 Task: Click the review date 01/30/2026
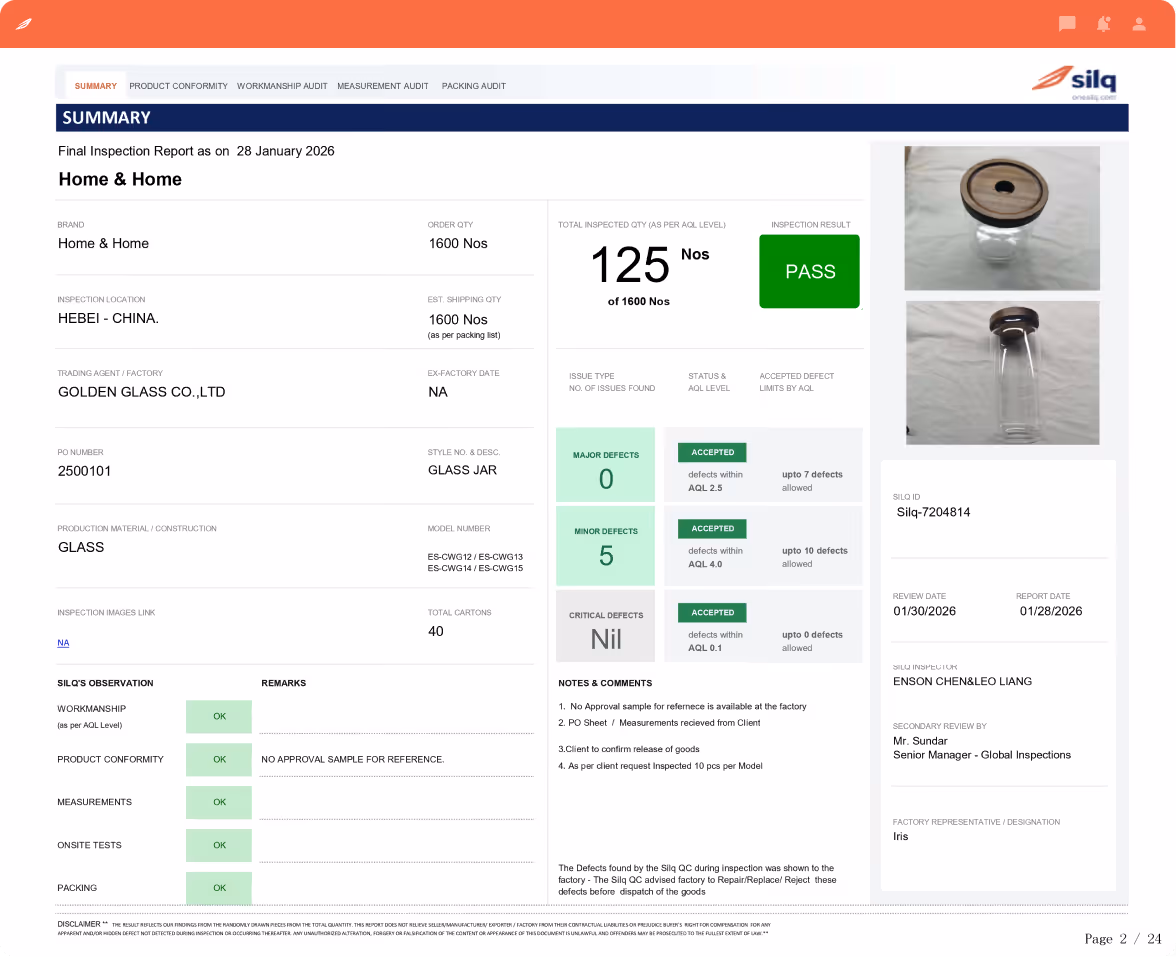coord(924,611)
